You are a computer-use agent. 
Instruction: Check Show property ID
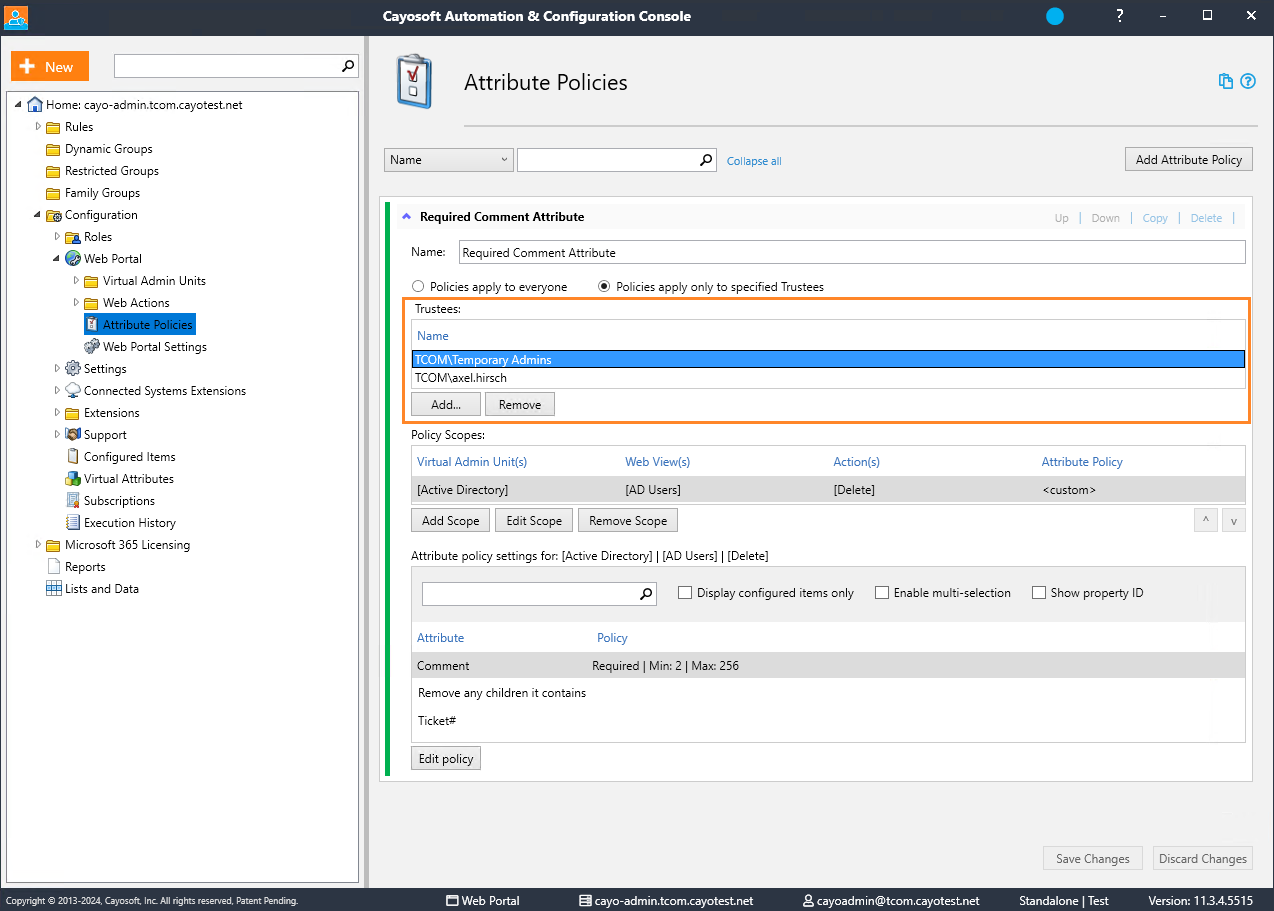pyautogui.click(x=1039, y=593)
